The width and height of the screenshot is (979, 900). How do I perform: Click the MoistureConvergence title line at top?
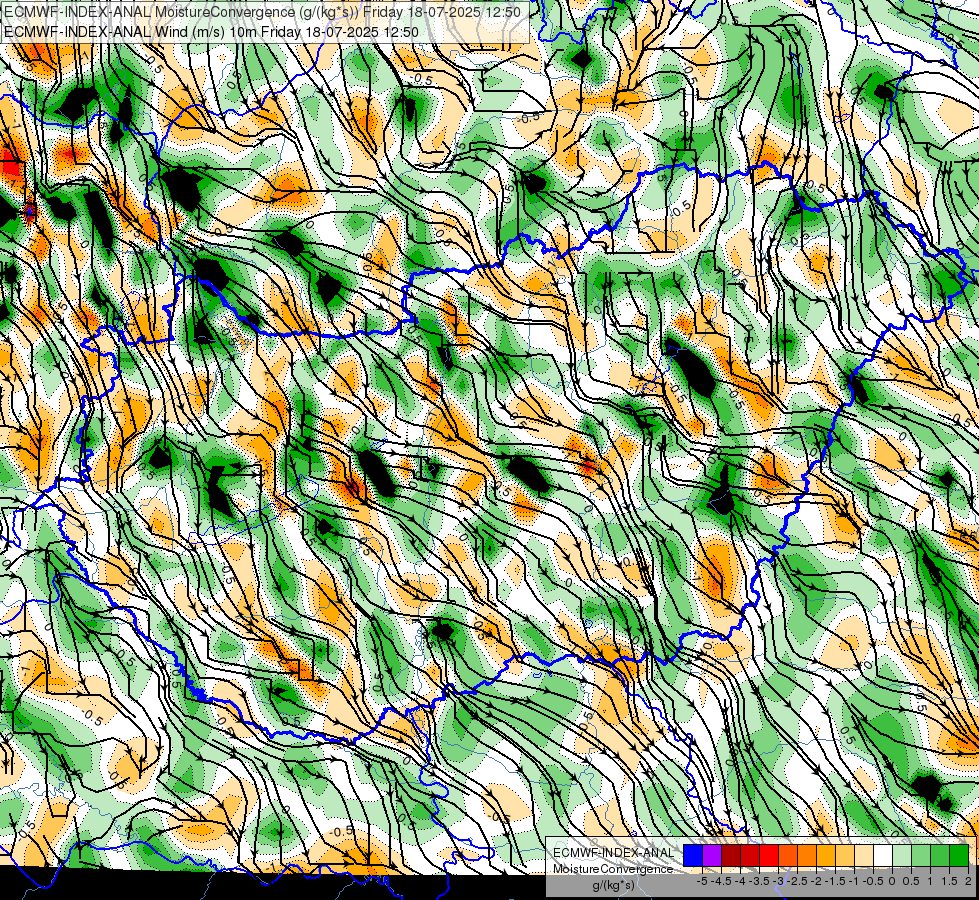pos(262,12)
